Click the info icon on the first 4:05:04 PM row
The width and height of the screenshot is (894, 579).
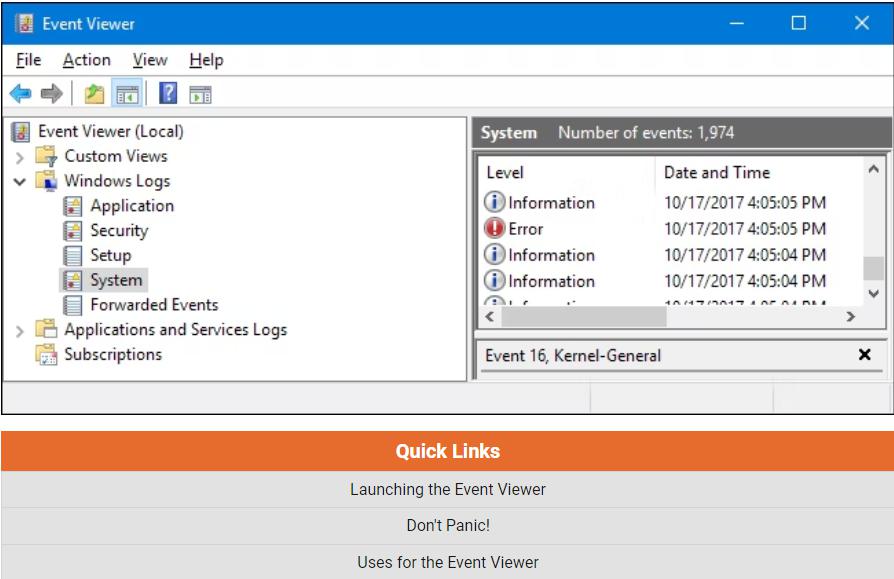pos(494,255)
